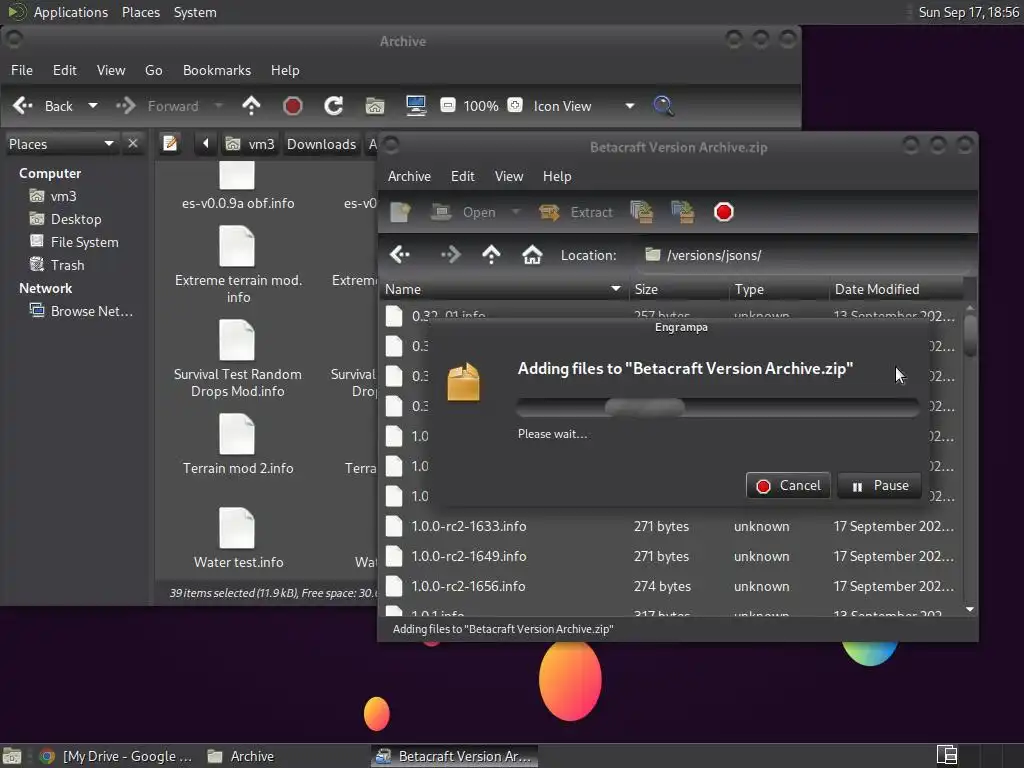Select 1.0.0-rc2-1656.info row
Viewport: 1024px width, 768px height.
[x=671, y=586]
